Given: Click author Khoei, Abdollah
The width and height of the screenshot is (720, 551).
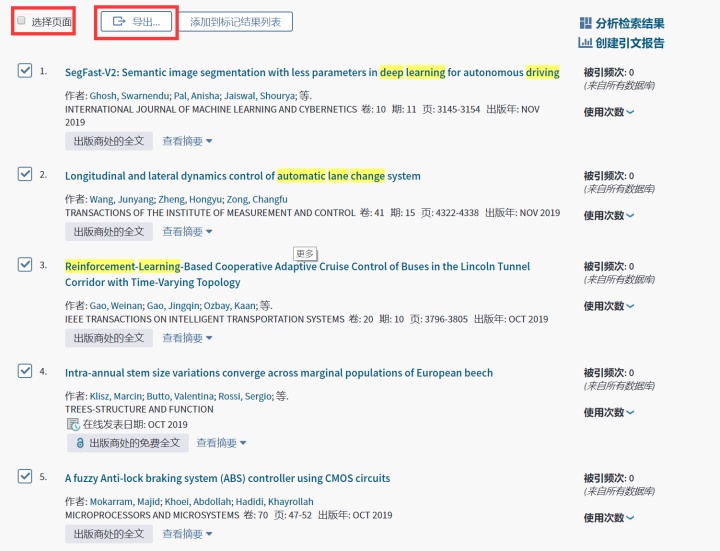Looking at the screenshot, I should (198, 501).
